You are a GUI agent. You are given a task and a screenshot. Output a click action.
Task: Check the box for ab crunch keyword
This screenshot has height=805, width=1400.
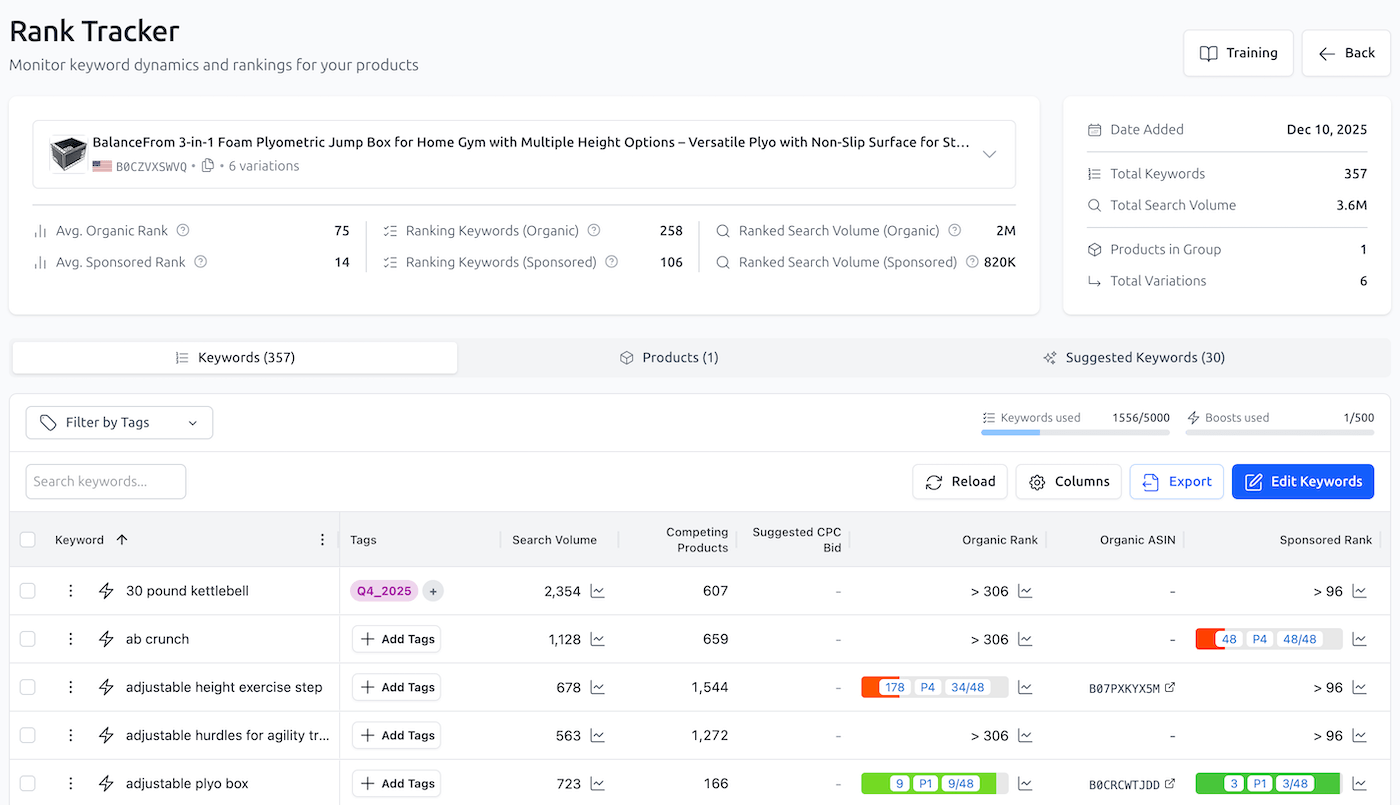tap(28, 639)
